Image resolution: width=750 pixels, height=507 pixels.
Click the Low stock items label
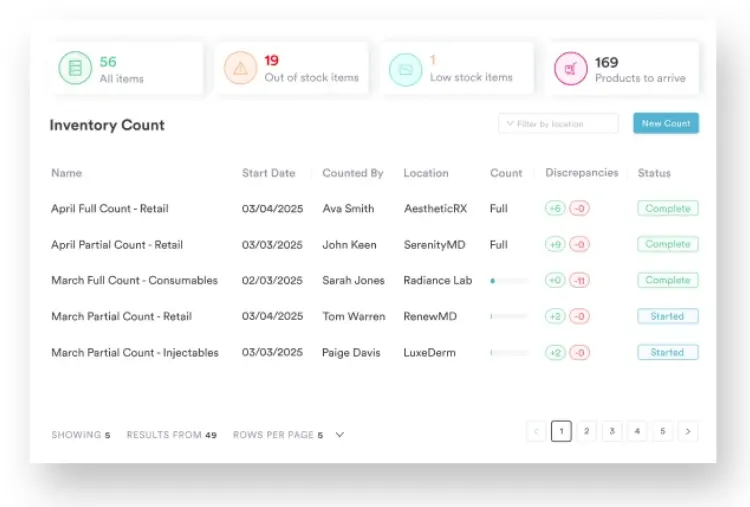tap(471, 77)
